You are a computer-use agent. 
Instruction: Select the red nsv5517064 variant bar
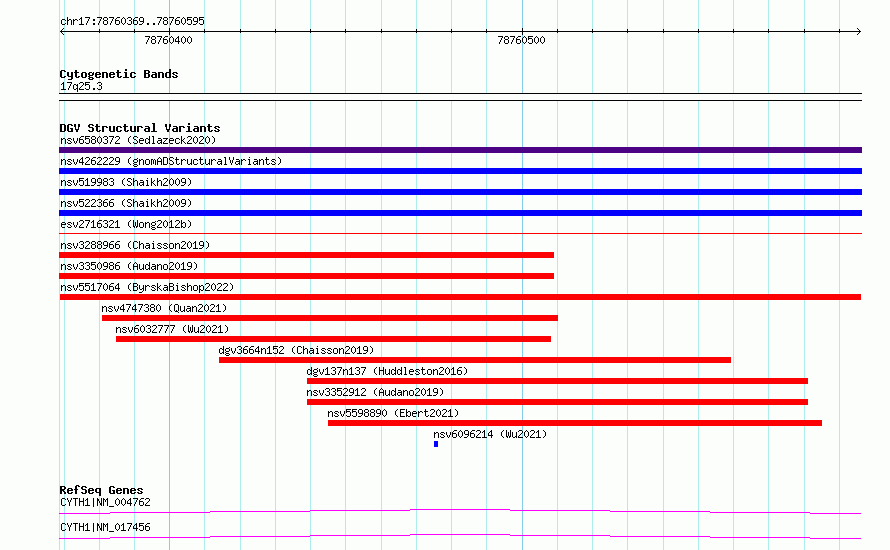[x=460, y=297]
